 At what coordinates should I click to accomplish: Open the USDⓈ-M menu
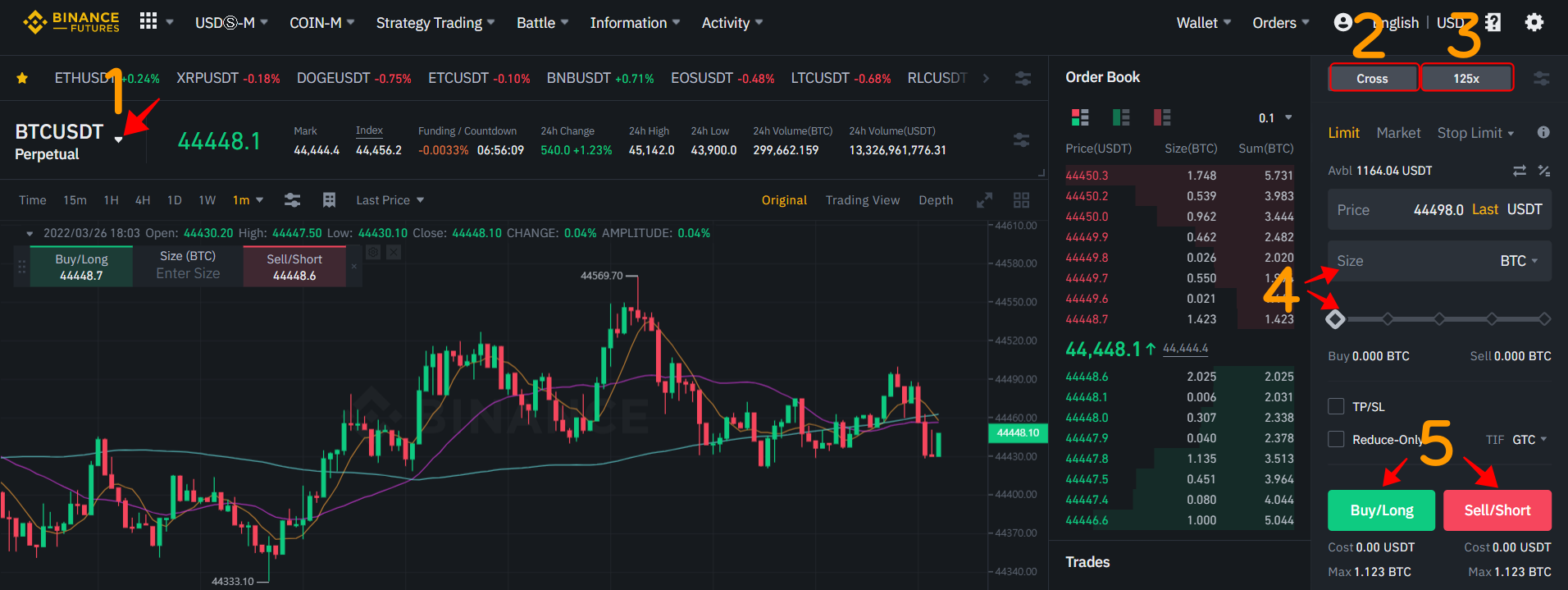pyautogui.click(x=231, y=23)
